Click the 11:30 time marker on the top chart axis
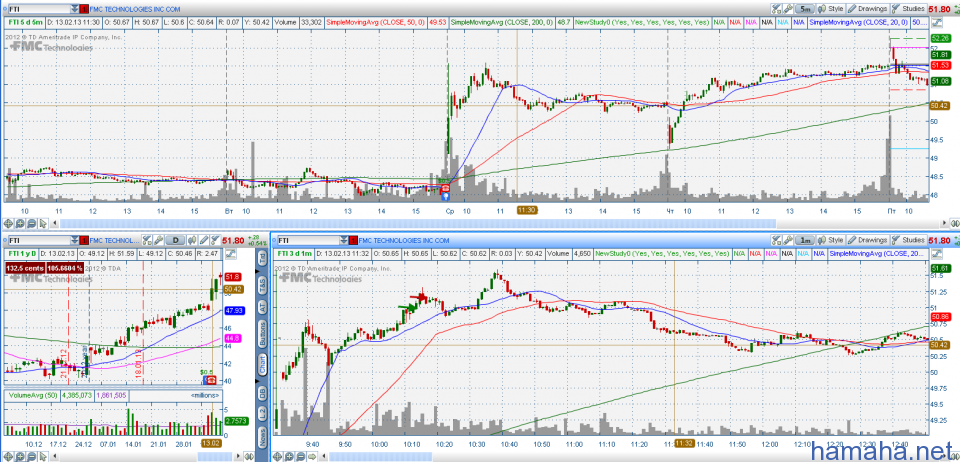This screenshot has height=462, width=960. (x=527, y=210)
